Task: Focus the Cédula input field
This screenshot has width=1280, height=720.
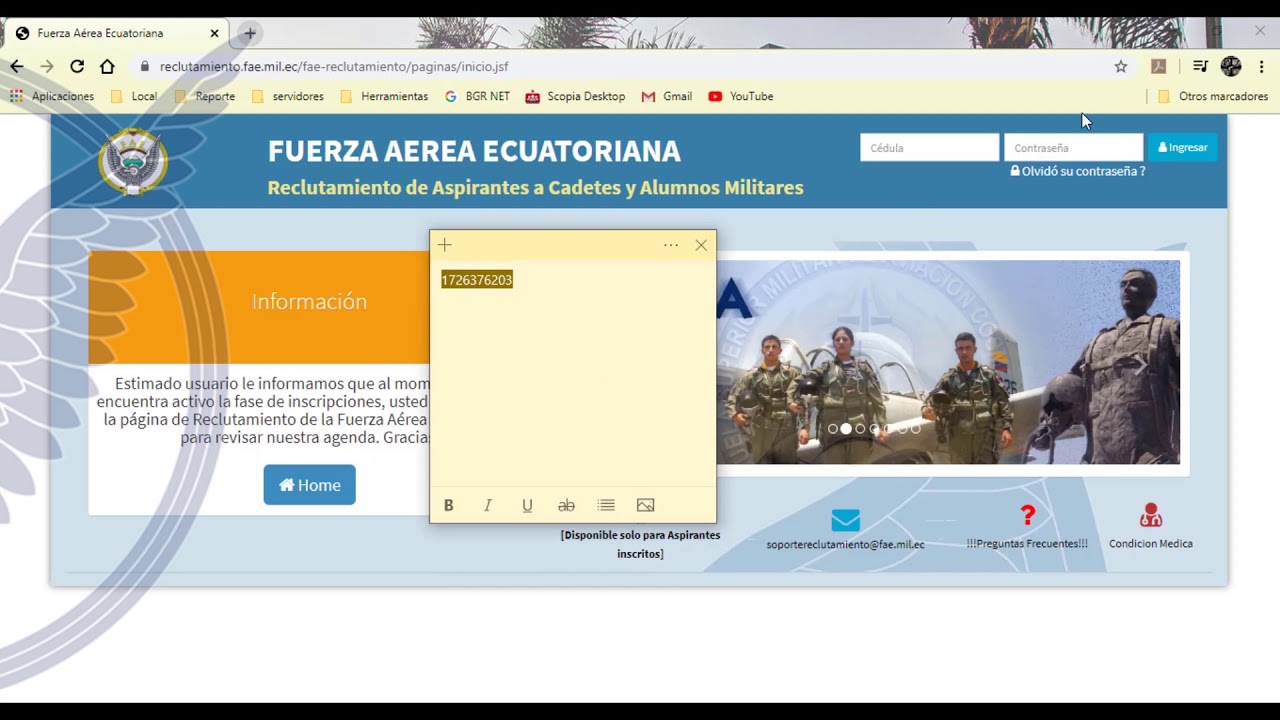Action: pyautogui.click(x=929, y=147)
